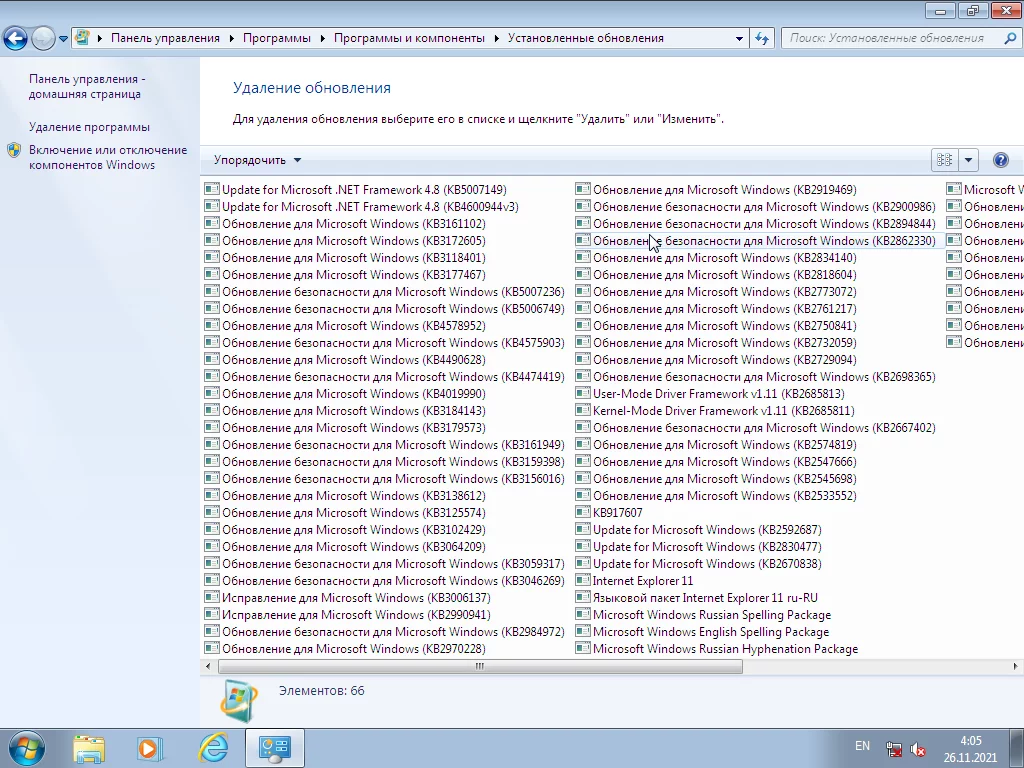Select Панель управления in breadcrumb
The image size is (1024, 768).
point(165,38)
